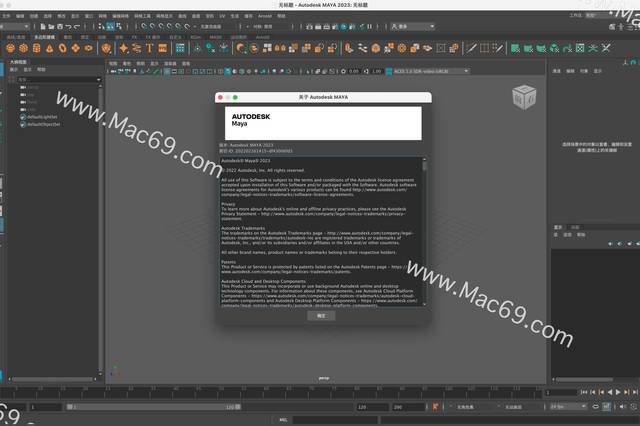Click the Multi-Cut knife shelf icon
This screenshot has height=426, width=640.
471,48
